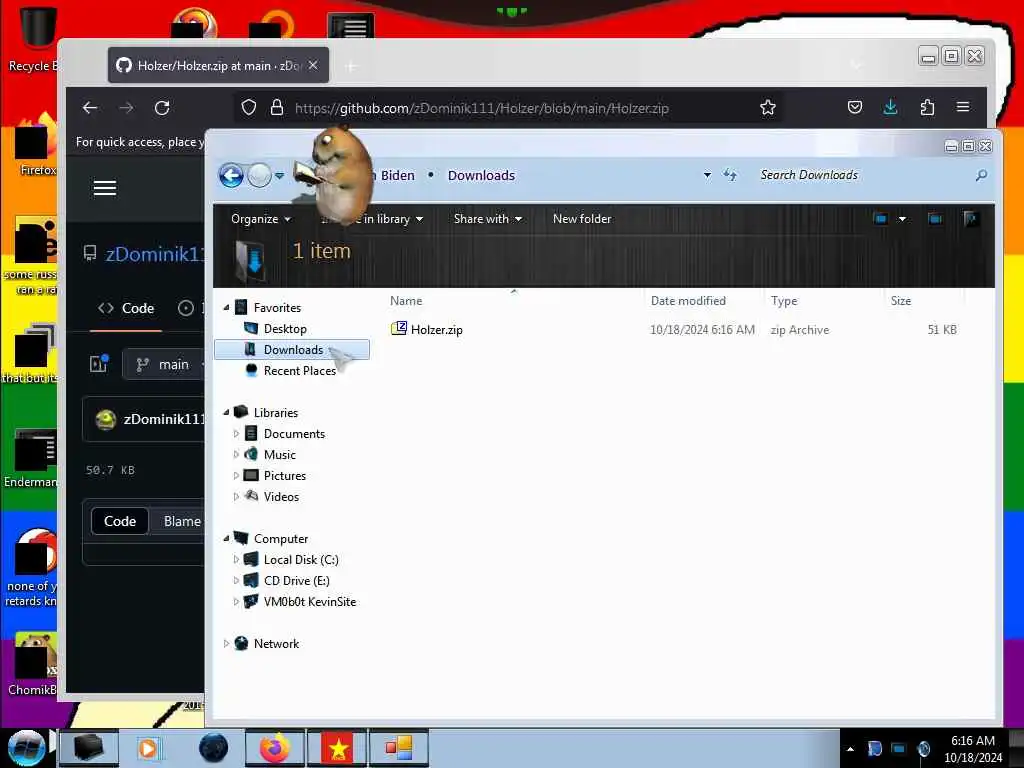The image size is (1024, 768).
Task: Expand the Documents library node
Action: [236, 434]
